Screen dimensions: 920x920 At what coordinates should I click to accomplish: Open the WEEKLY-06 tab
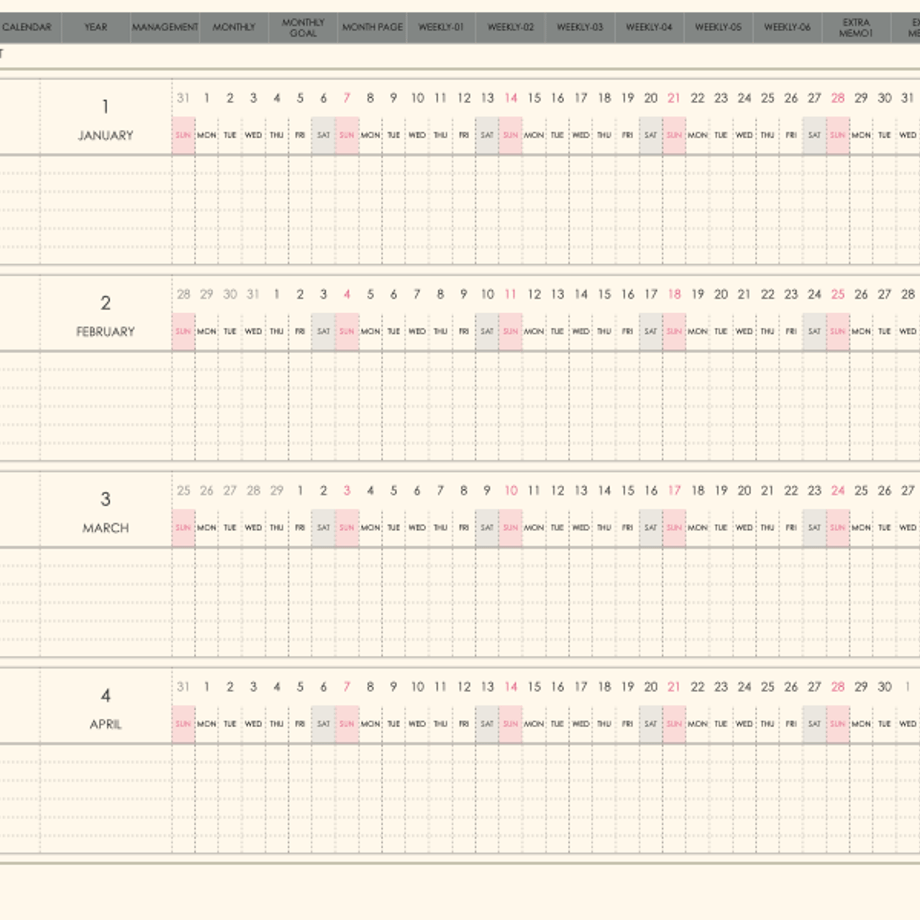(x=787, y=27)
